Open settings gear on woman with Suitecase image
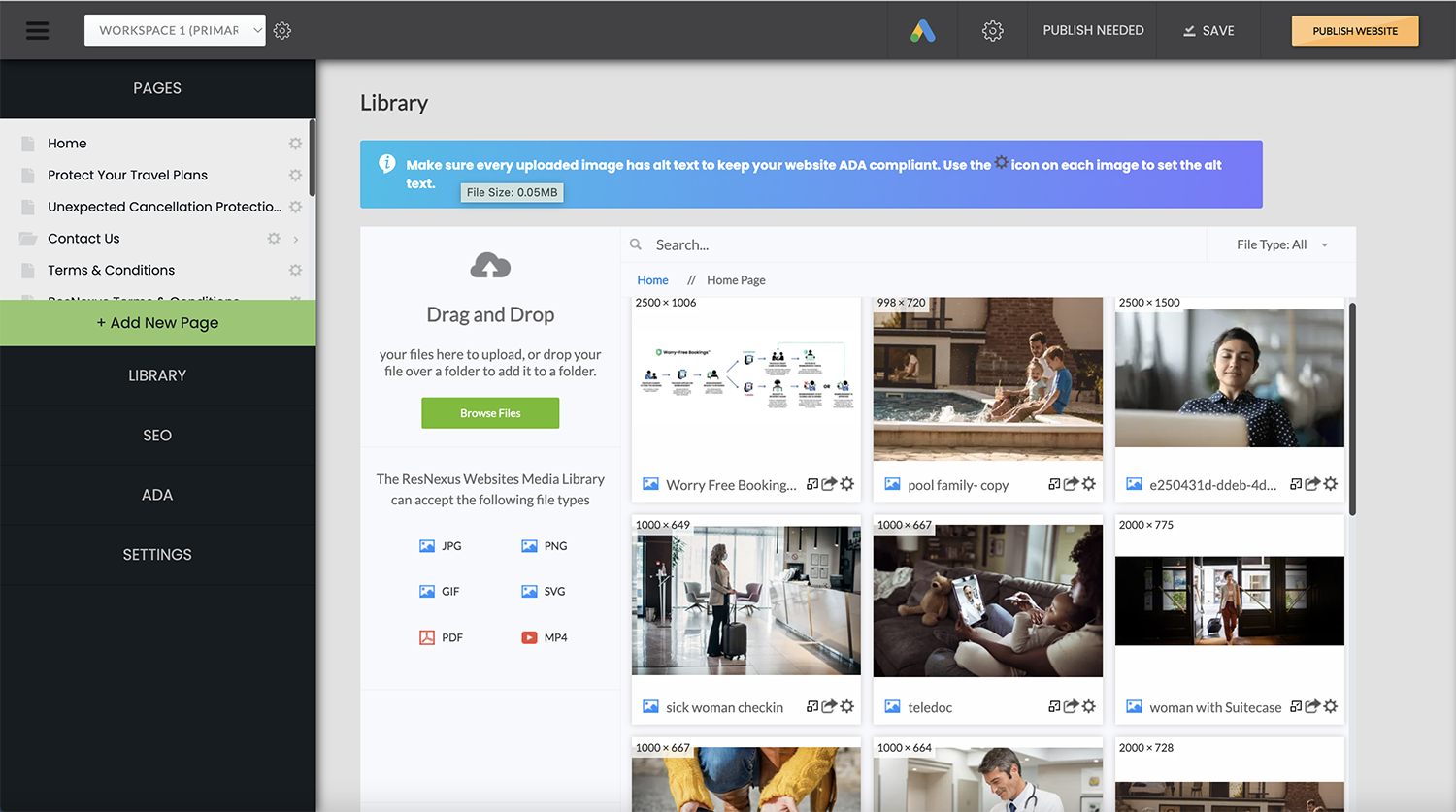 pyautogui.click(x=1331, y=707)
